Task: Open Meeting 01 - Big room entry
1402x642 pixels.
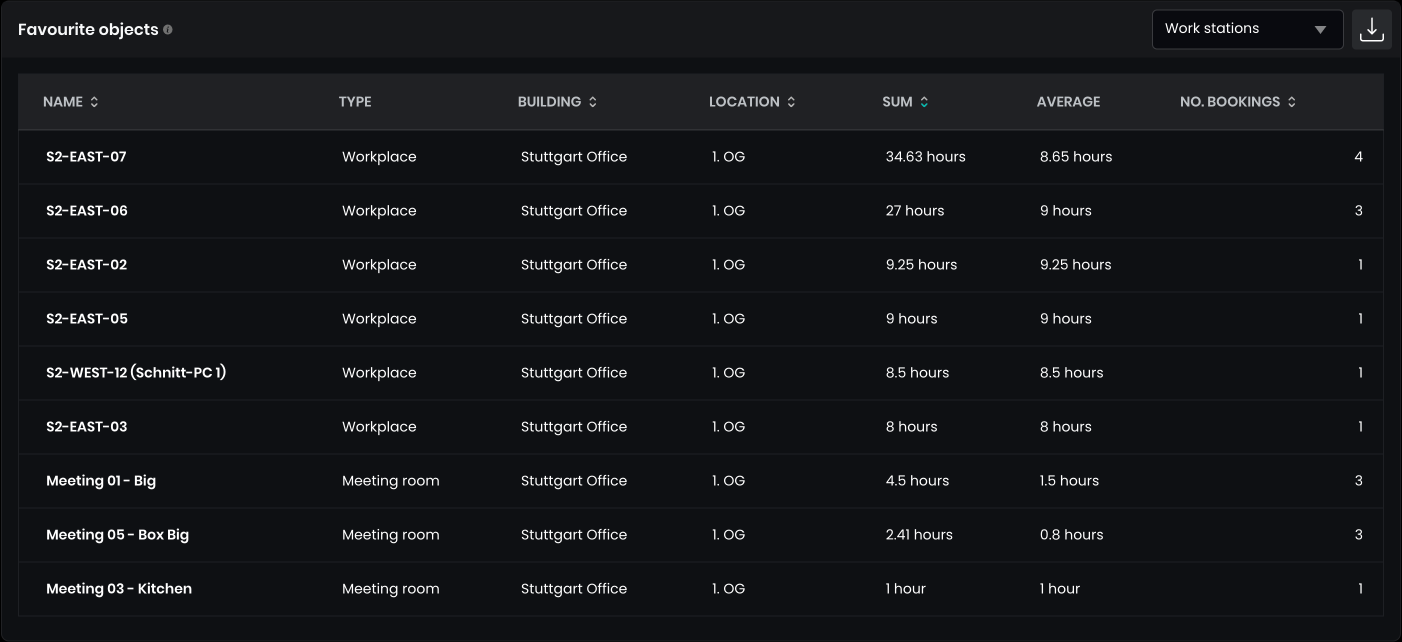Action: pos(101,481)
